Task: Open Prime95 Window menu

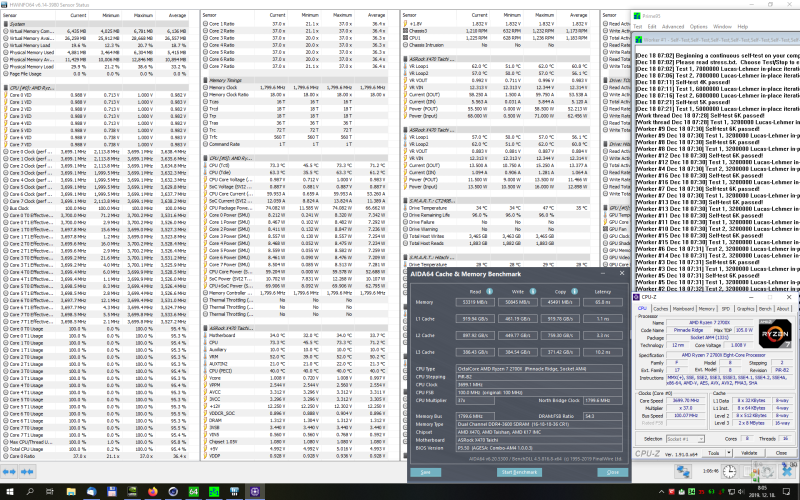Action: pos(722,27)
